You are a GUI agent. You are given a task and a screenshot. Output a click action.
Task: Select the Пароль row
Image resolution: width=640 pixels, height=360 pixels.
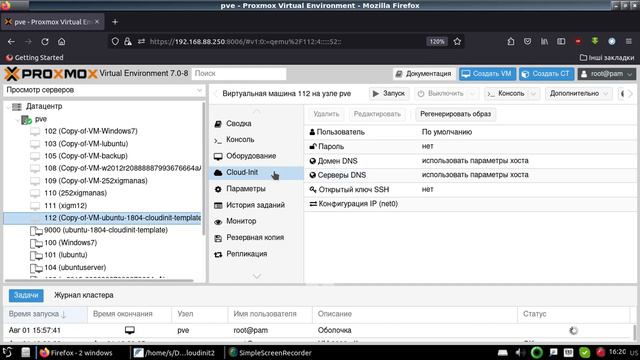(471, 147)
